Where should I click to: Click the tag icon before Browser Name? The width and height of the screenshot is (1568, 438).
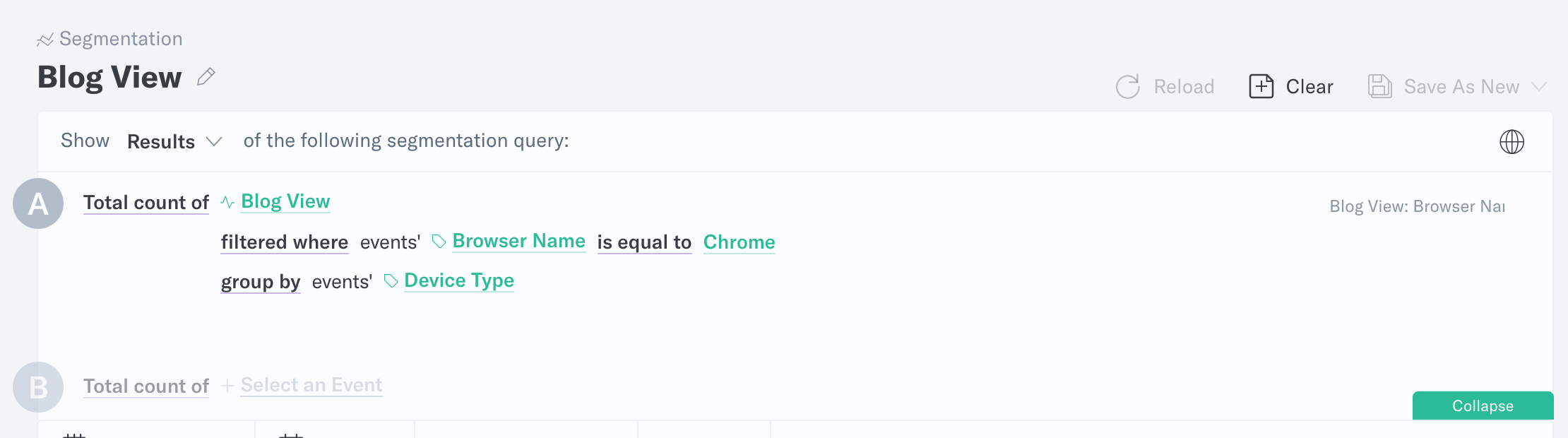439,242
